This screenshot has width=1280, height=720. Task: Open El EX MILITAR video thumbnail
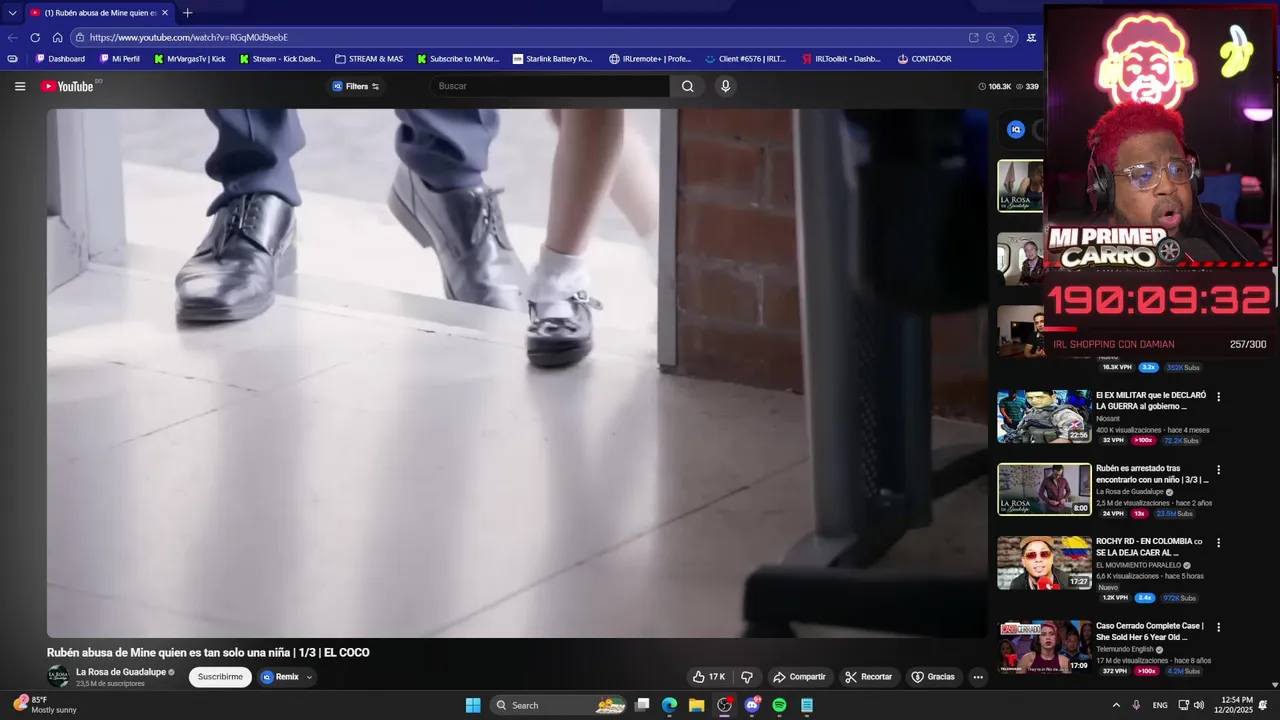[1044, 416]
